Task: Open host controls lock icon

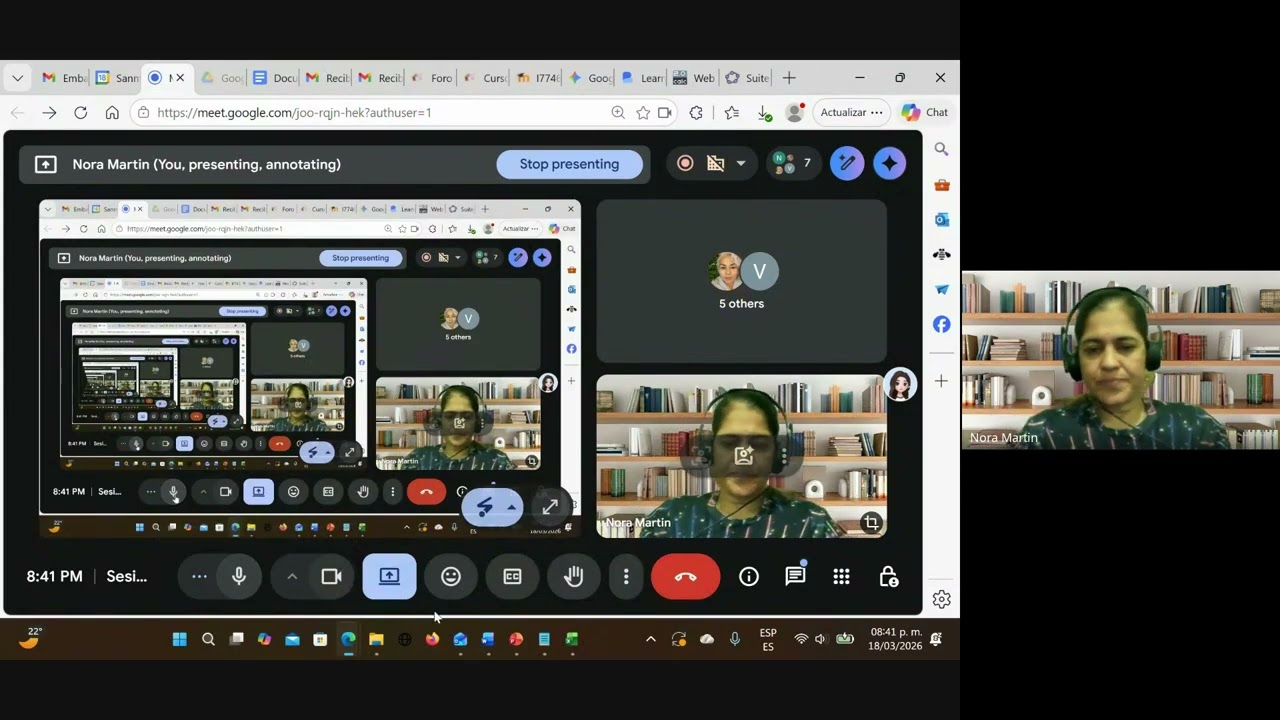Action: tap(888, 577)
